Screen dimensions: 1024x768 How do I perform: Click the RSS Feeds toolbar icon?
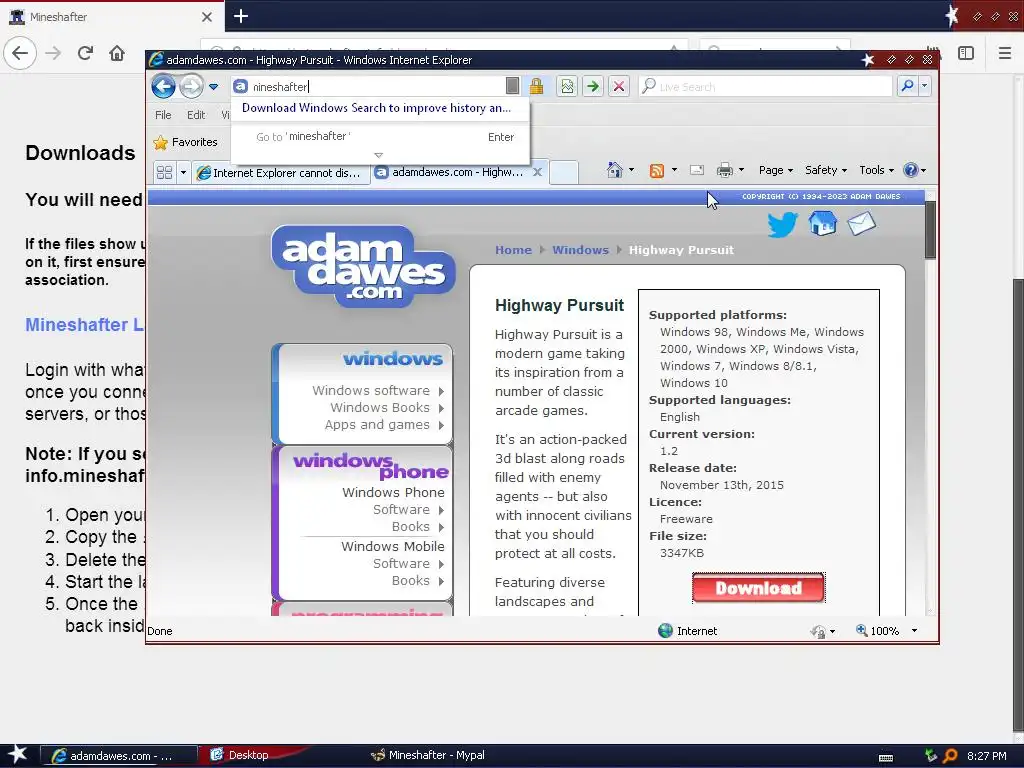pos(656,170)
